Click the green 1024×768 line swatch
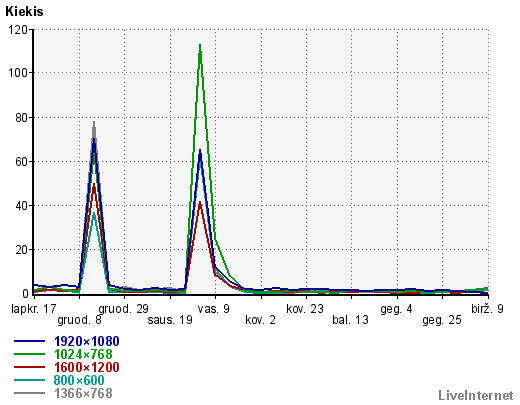 29,354
